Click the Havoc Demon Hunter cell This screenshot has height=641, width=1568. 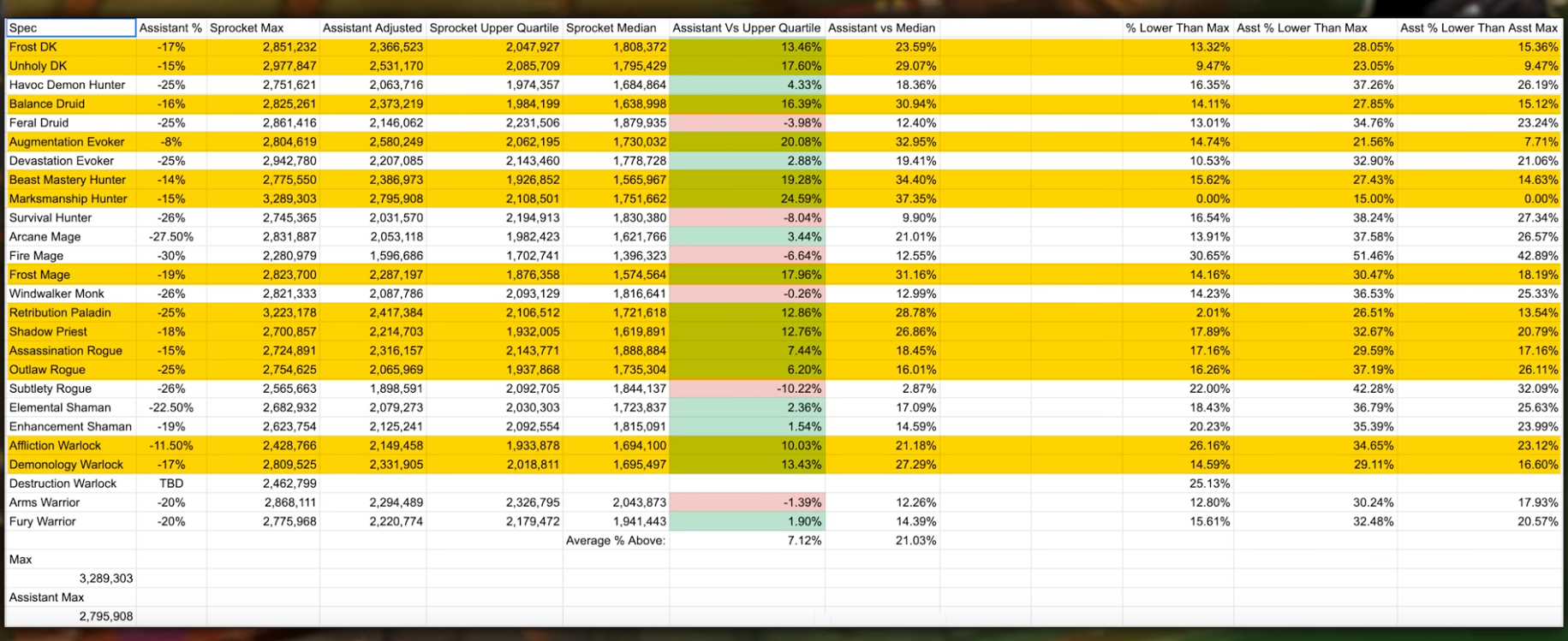[x=71, y=85]
